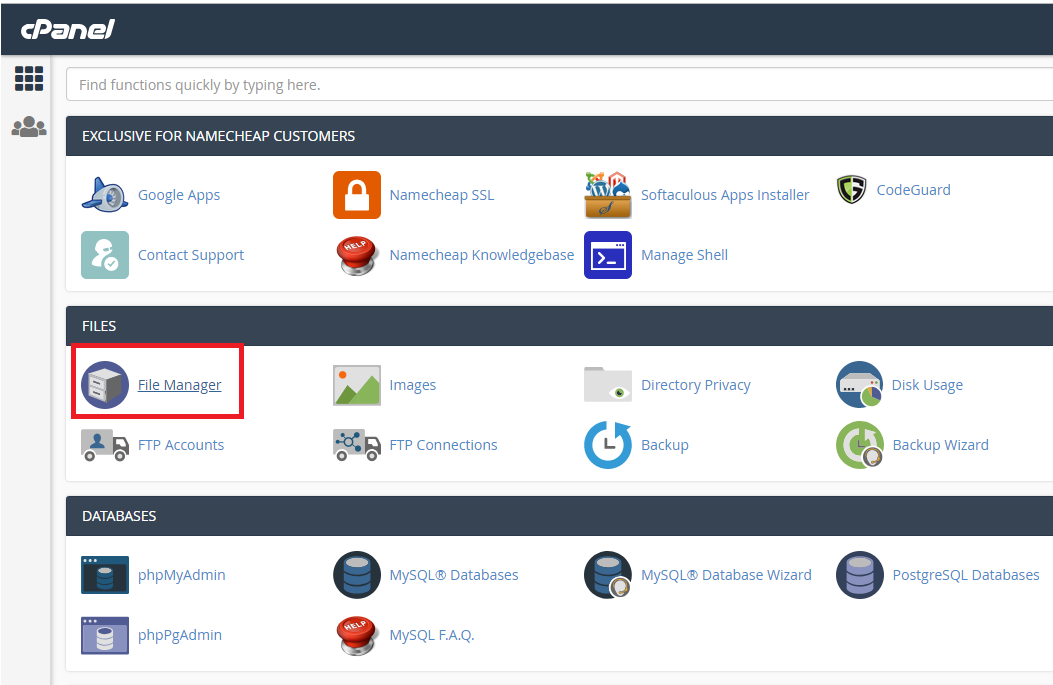
Task: Click the Backup clock icon
Action: click(608, 445)
